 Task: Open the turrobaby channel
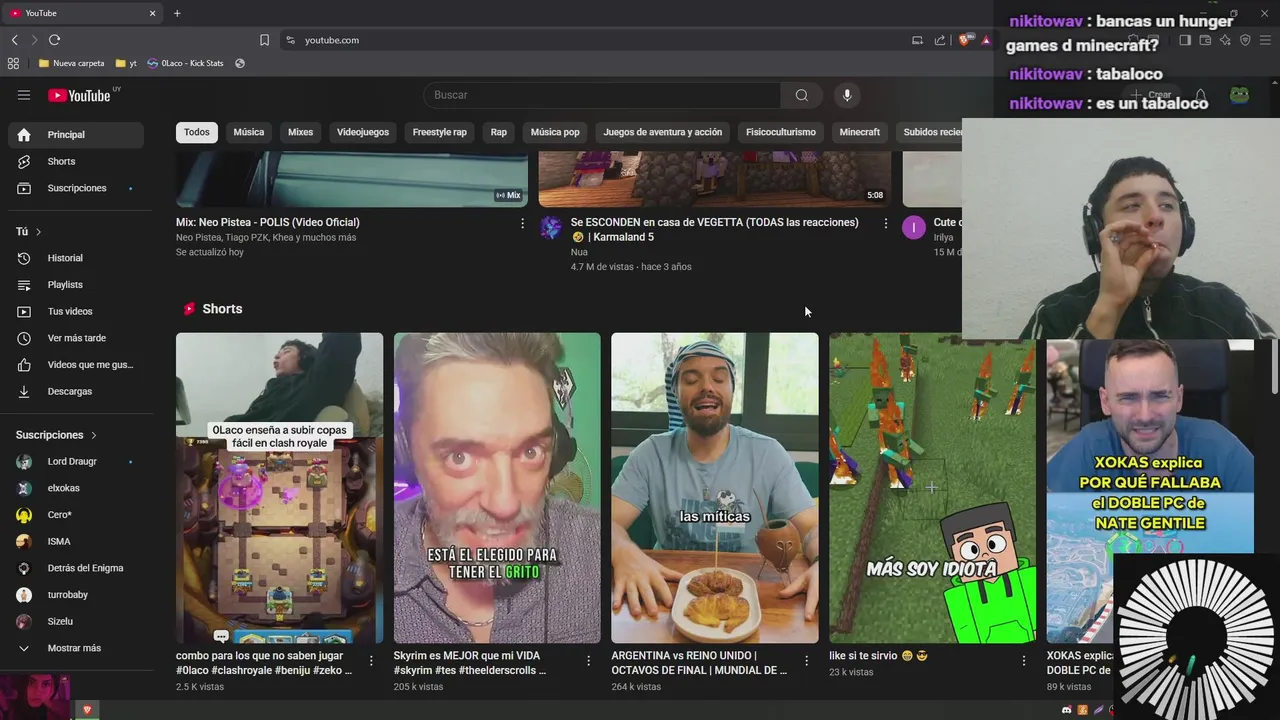pos(76,595)
